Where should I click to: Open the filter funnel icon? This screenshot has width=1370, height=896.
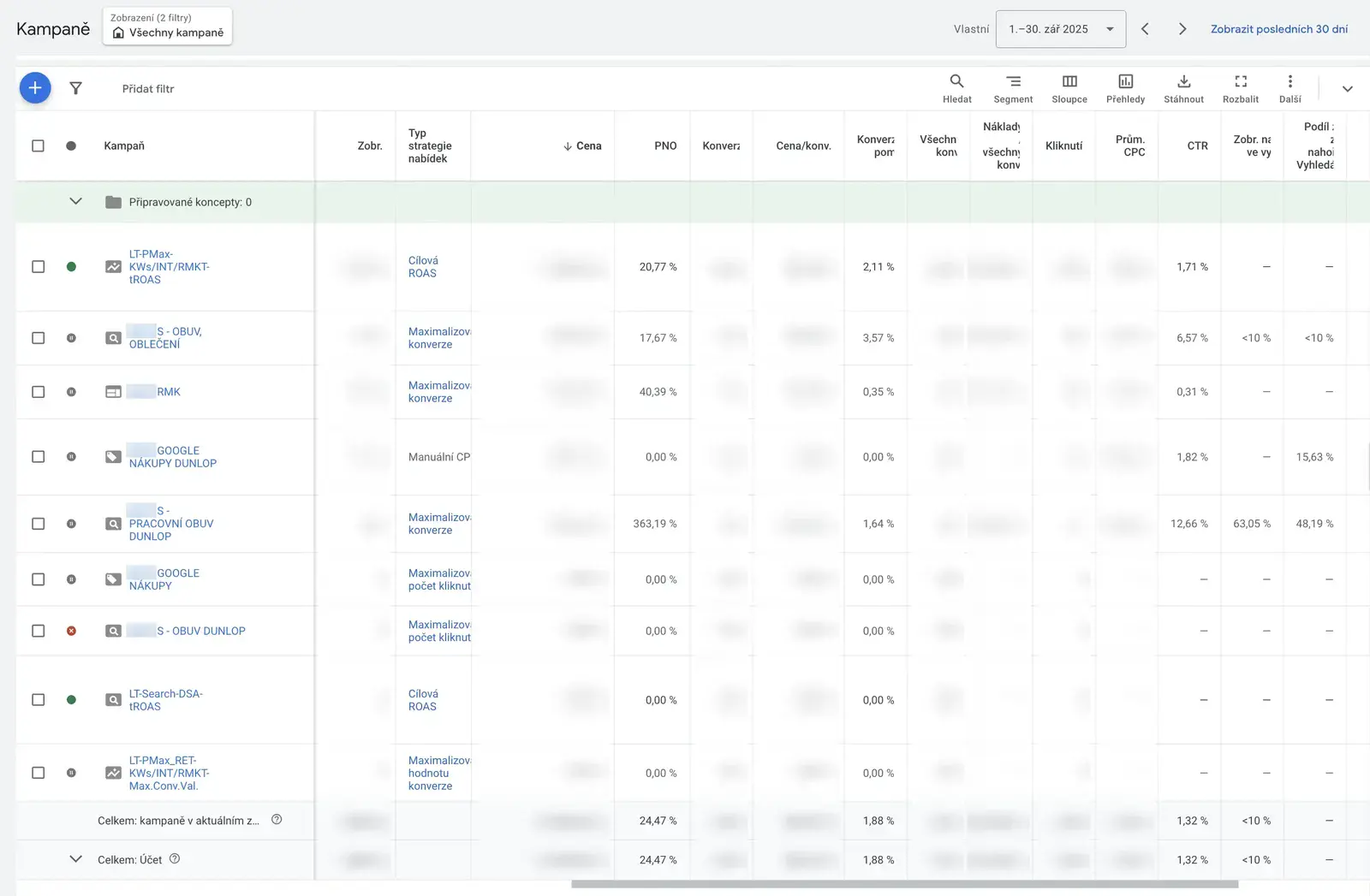point(75,88)
